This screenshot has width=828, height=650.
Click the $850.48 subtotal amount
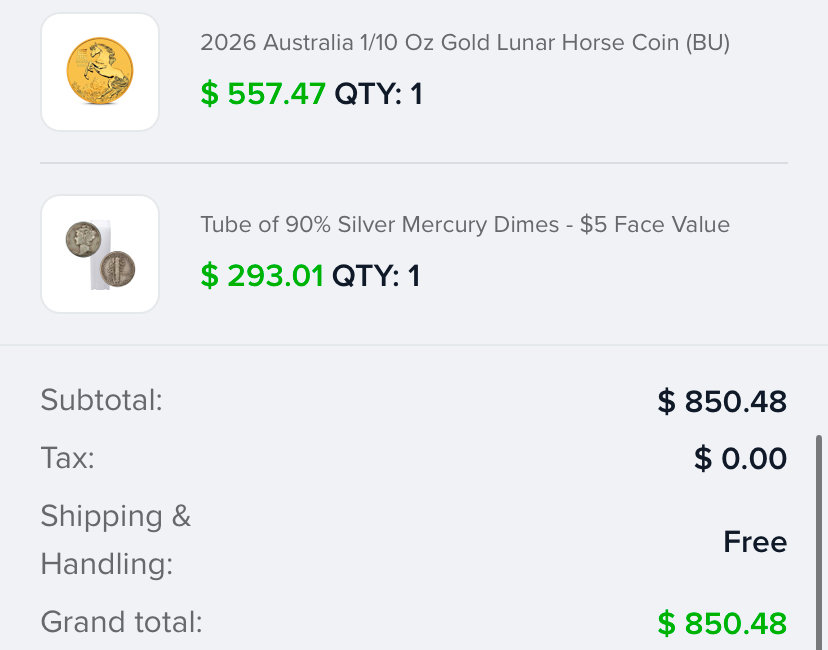[x=722, y=402]
